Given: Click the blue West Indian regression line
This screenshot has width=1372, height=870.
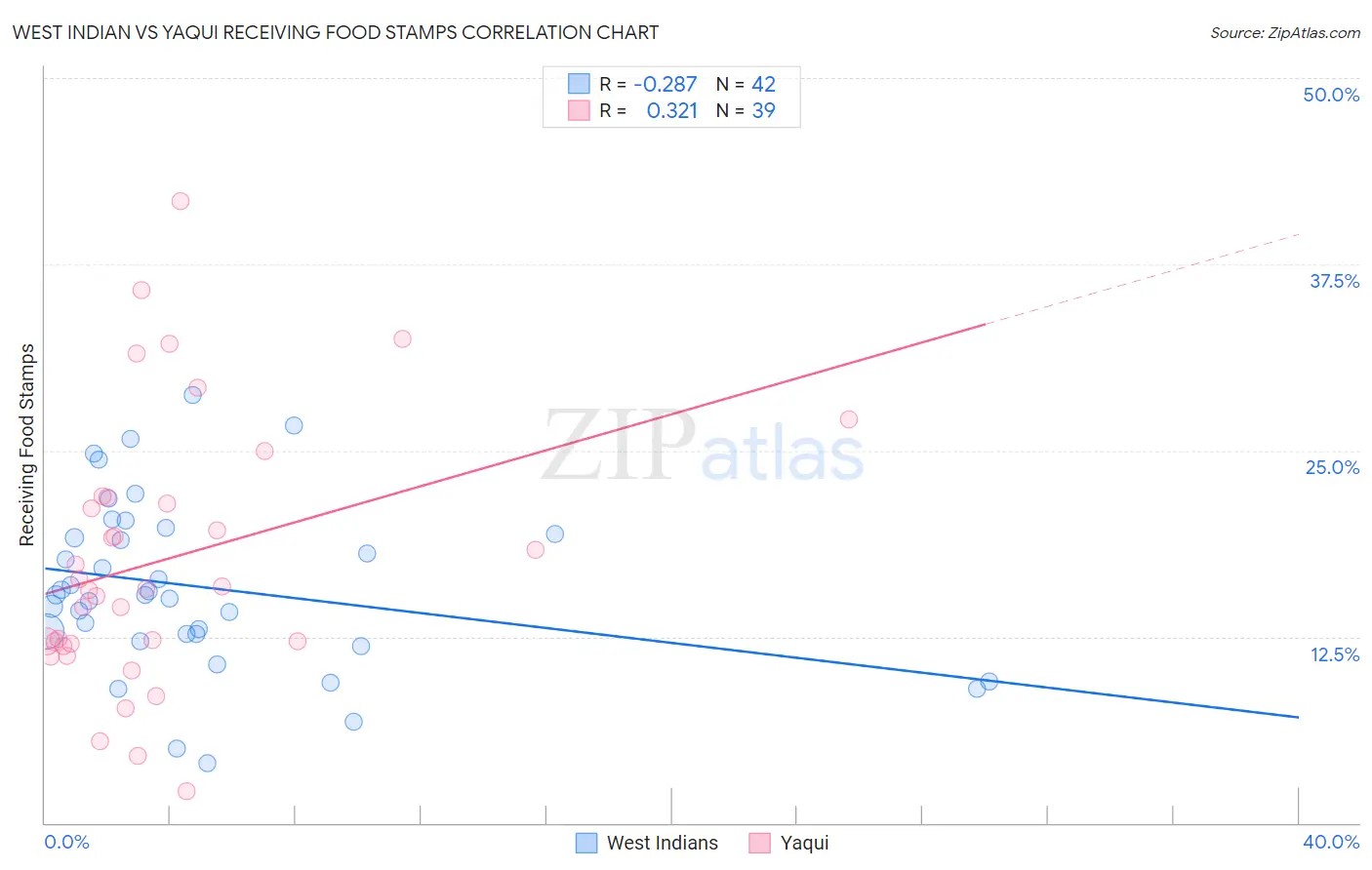Looking at the screenshot, I should coord(671,642).
